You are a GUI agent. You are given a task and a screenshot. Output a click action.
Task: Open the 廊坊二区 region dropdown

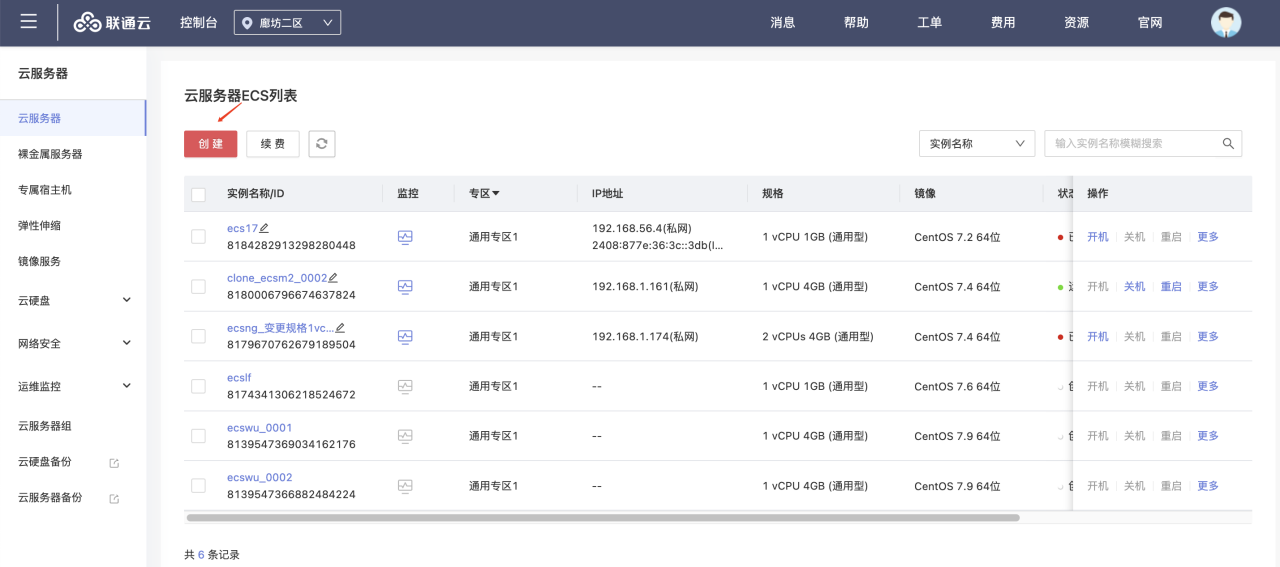[287, 23]
